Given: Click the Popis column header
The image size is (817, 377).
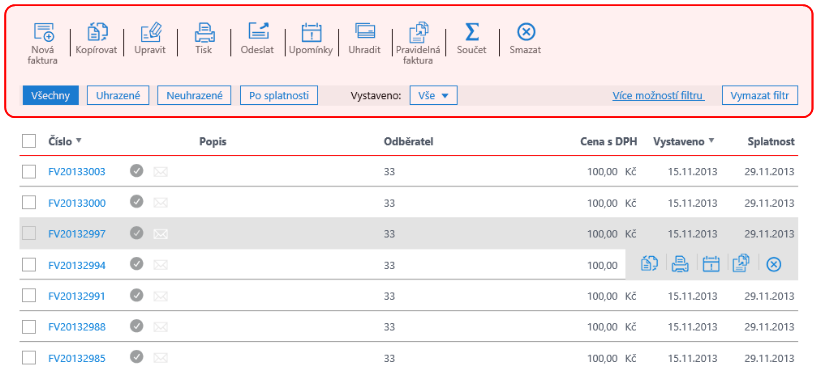Looking at the screenshot, I should [213, 141].
